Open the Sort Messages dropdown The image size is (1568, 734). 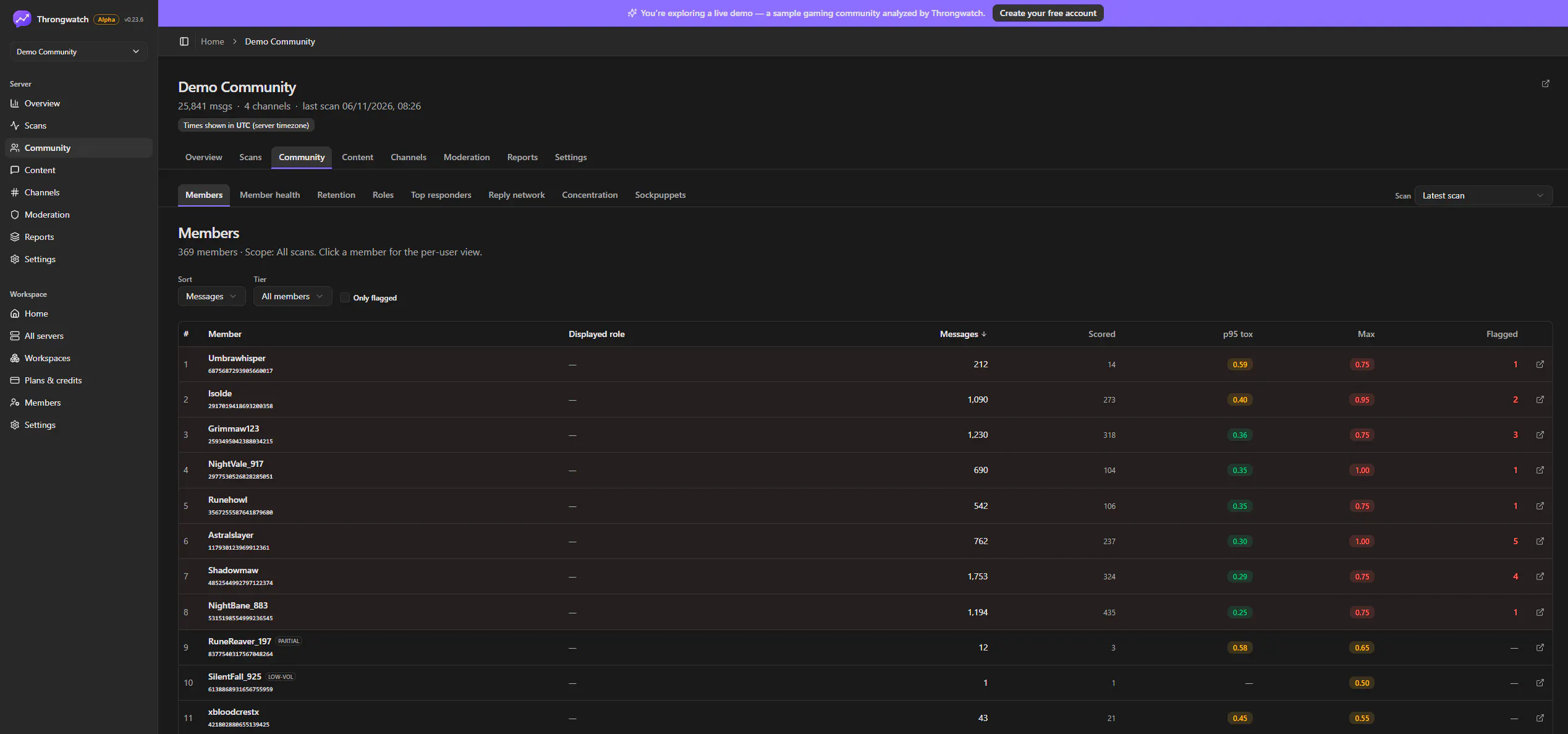click(211, 296)
